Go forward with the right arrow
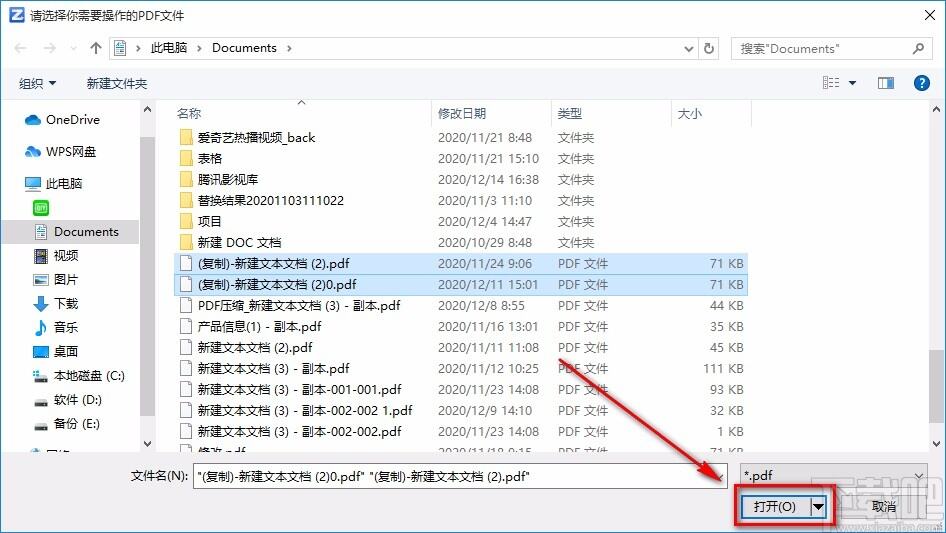The image size is (946, 533). [49, 48]
